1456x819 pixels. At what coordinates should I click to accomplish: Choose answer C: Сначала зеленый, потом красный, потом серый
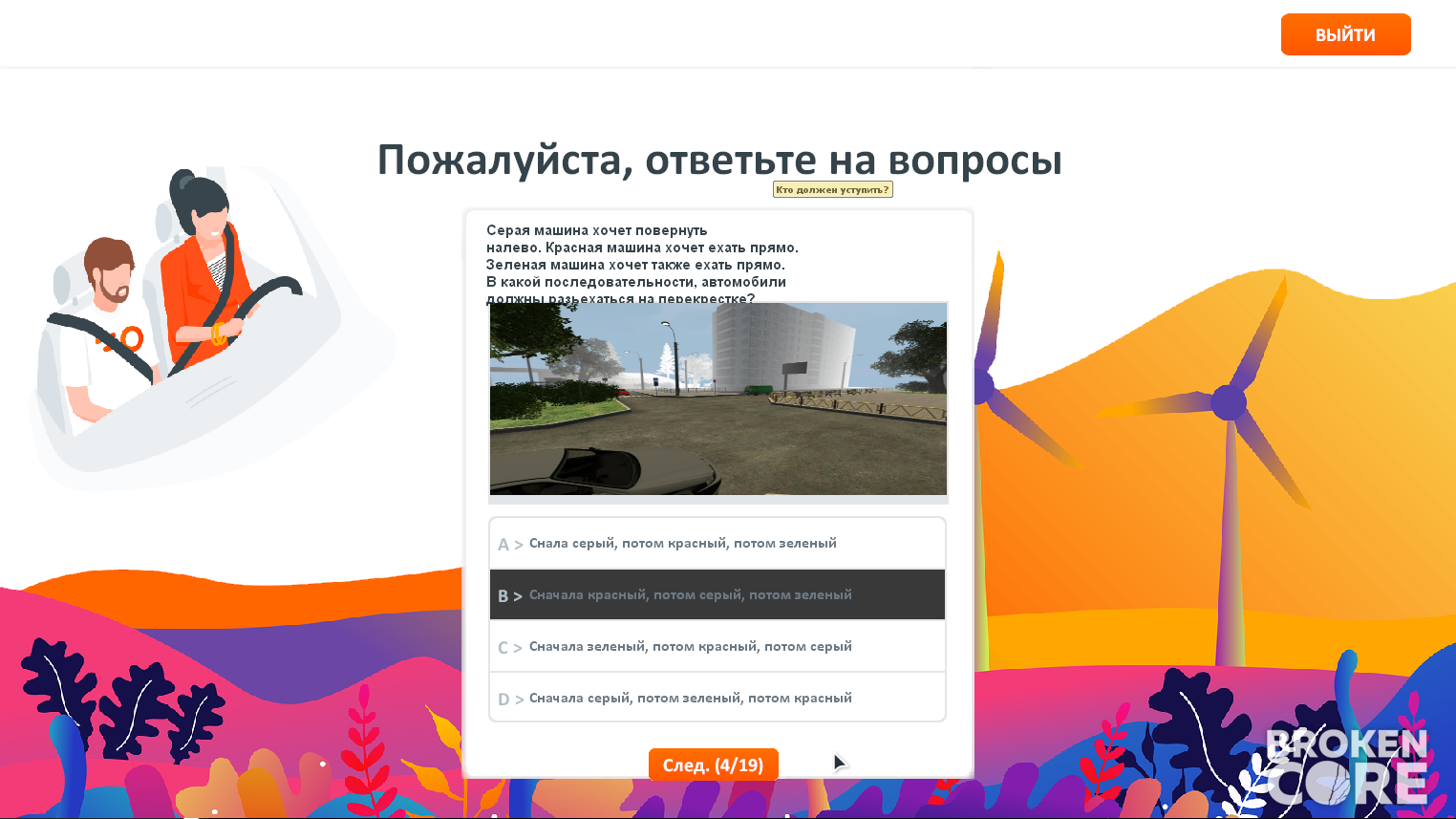[x=717, y=646]
